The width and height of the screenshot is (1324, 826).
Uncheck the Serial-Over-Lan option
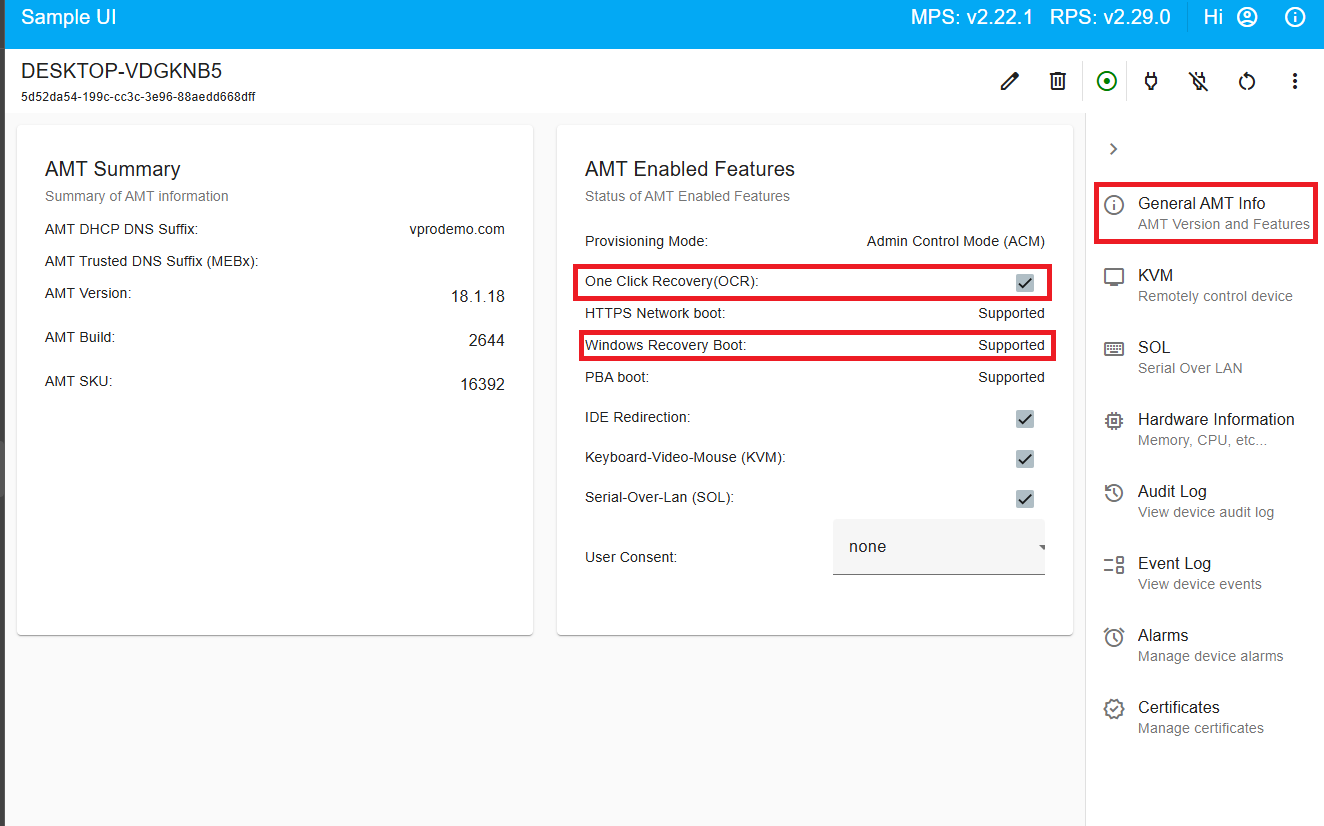point(1024,498)
